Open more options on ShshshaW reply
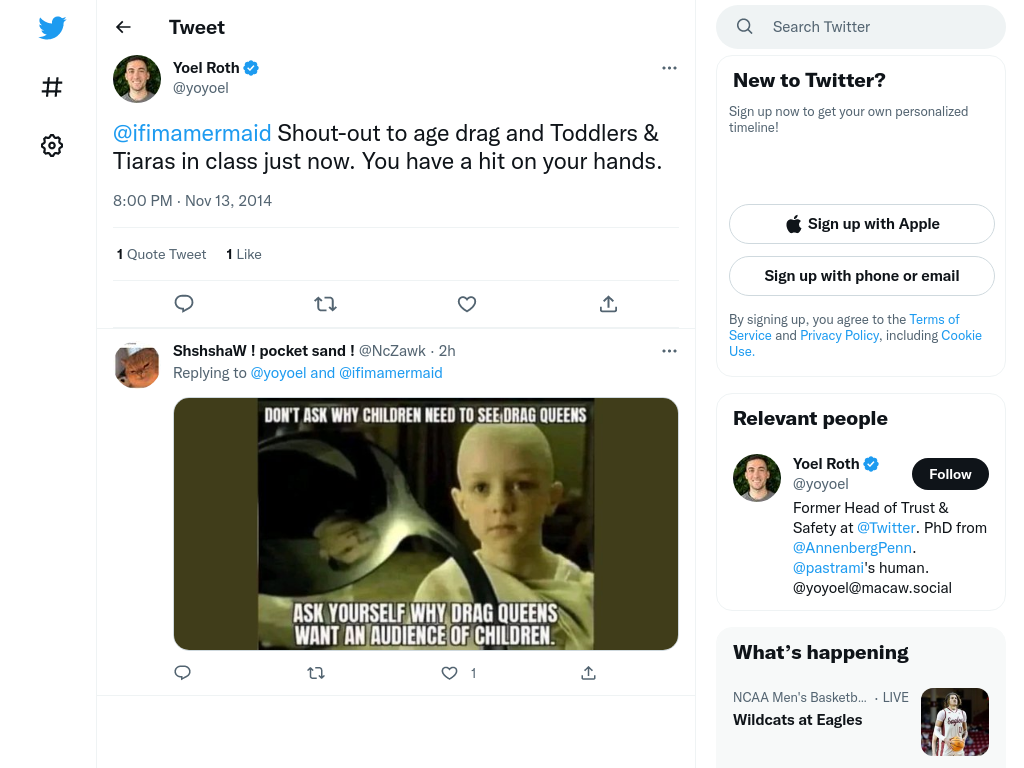This screenshot has width=1024, height=768. coord(669,351)
